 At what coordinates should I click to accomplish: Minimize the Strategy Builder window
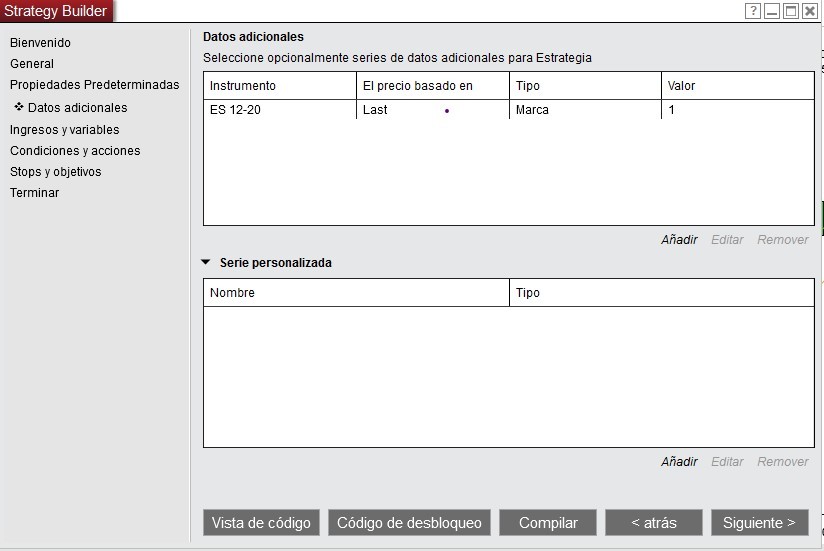tap(772, 11)
